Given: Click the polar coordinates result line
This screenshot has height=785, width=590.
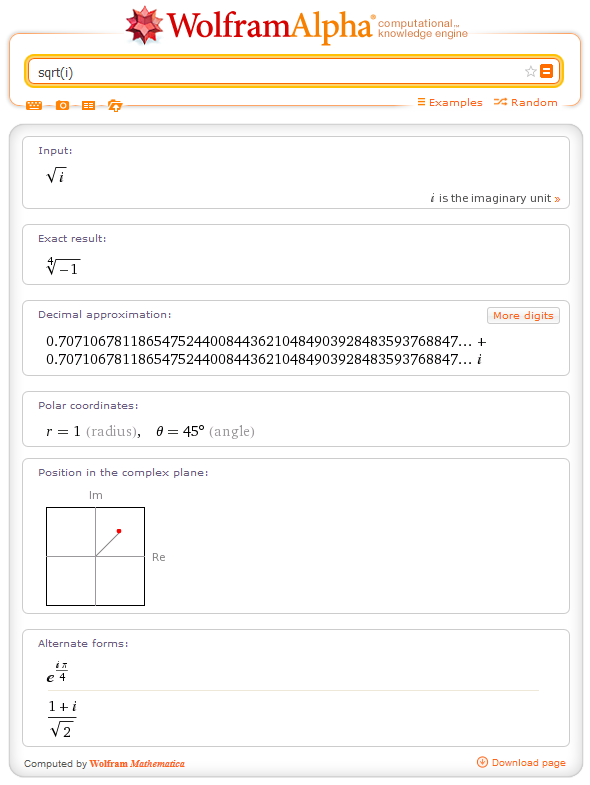Looking at the screenshot, I should pyautogui.click(x=150, y=431).
